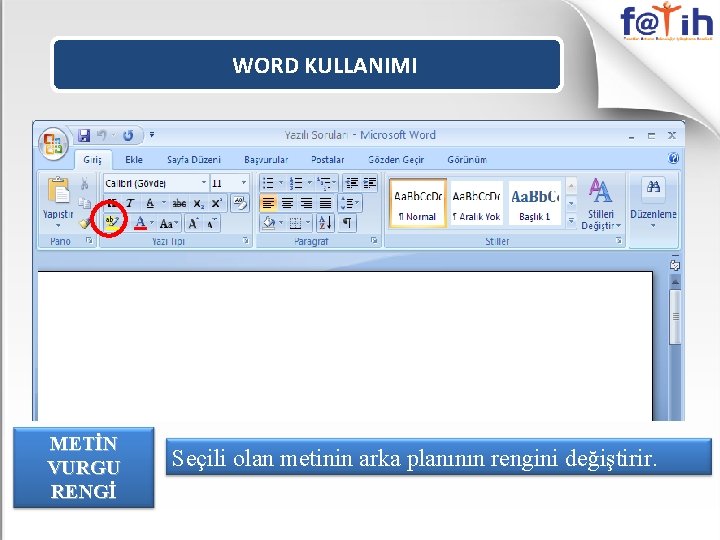Open the Stilleri Değiştir menu
This screenshot has height=540, width=720.
pos(601,204)
